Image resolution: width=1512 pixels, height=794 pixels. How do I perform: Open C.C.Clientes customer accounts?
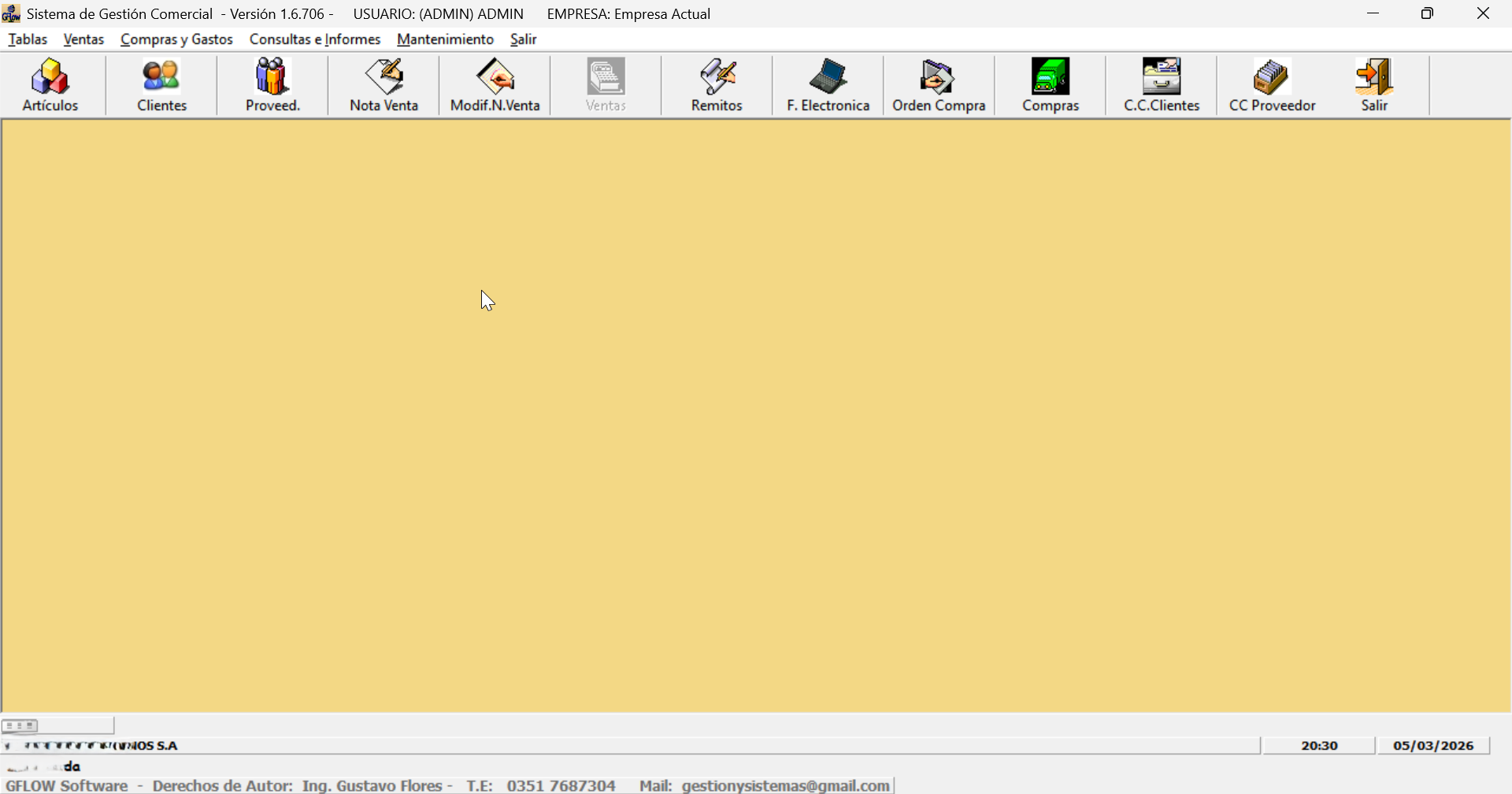tap(1162, 85)
